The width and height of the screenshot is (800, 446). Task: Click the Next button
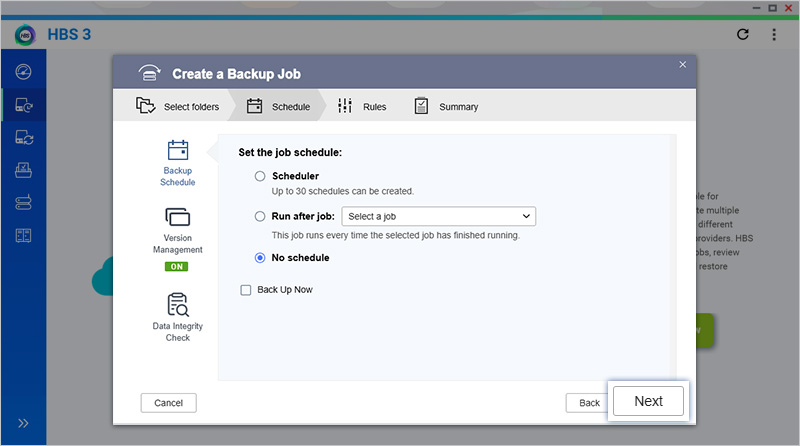[x=648, y=401]
